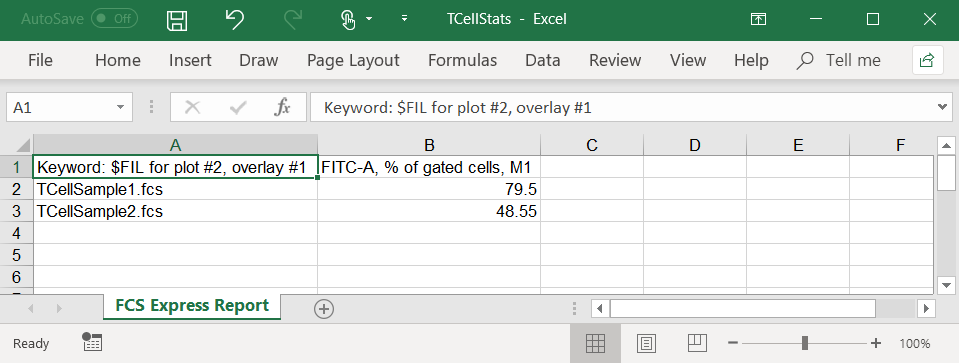Select cell with 'Keyword: $FIL for plot #2'
Screen dimensions: 959x363
click(x=176, y=167)
